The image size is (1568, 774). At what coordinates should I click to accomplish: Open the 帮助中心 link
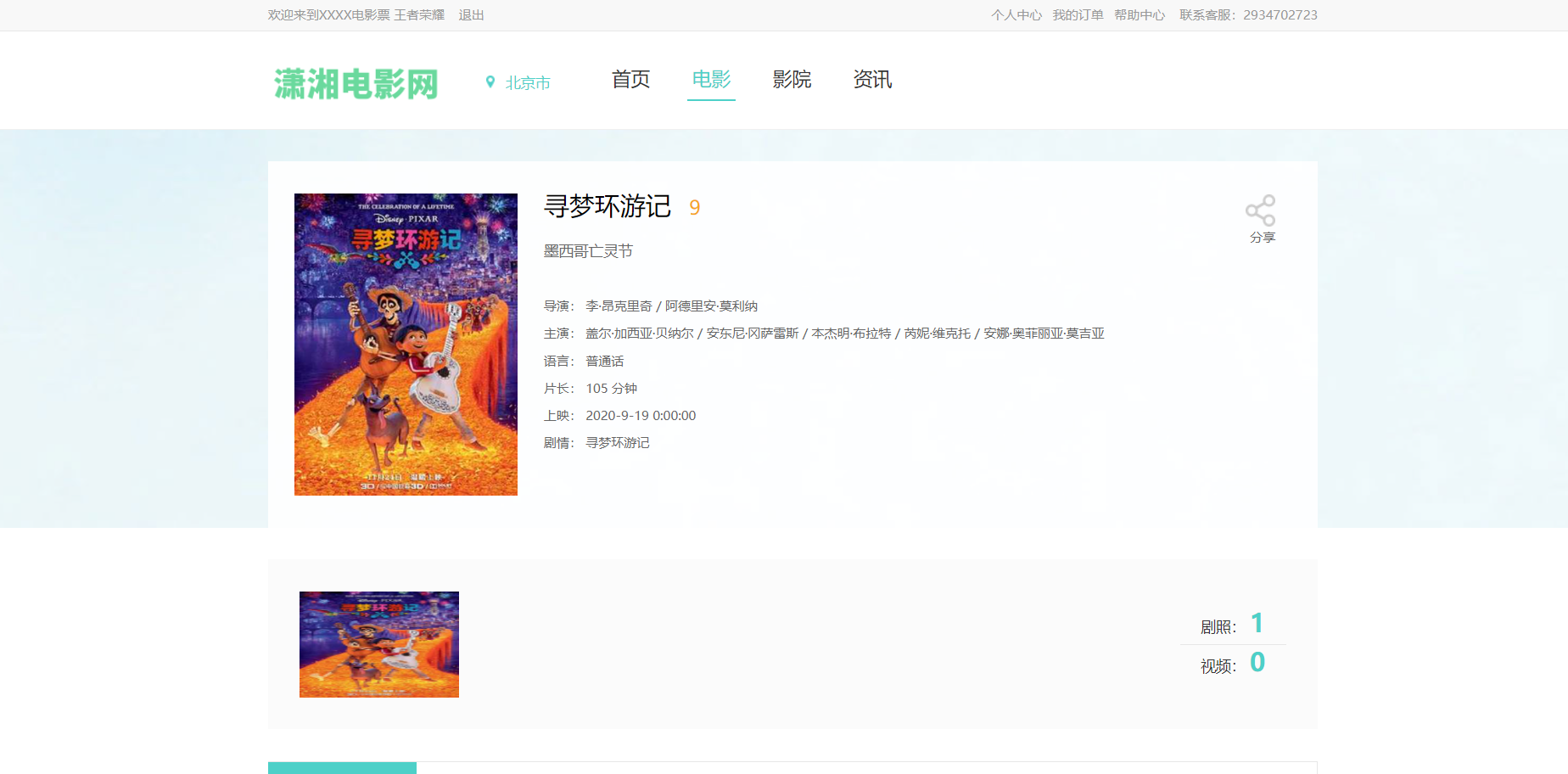(1140, 15)
